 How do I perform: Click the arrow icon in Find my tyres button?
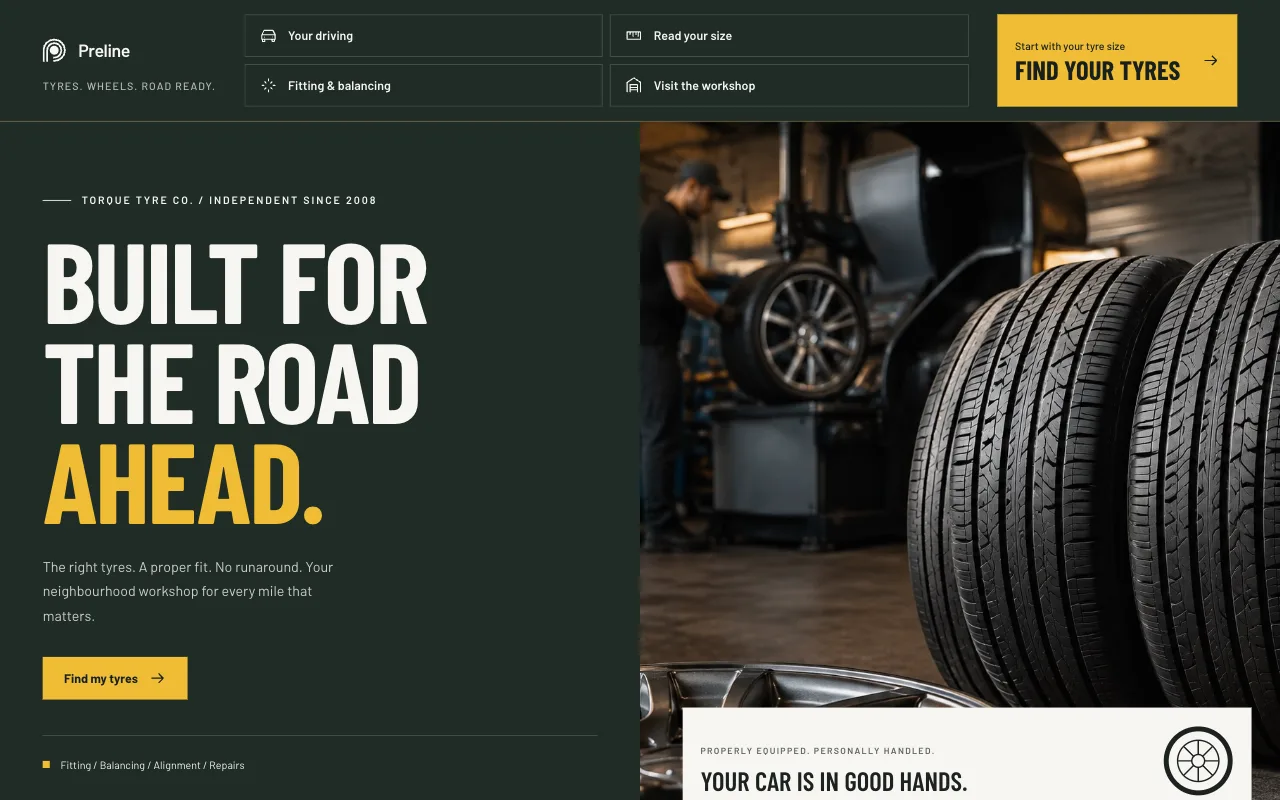(157, 678)
